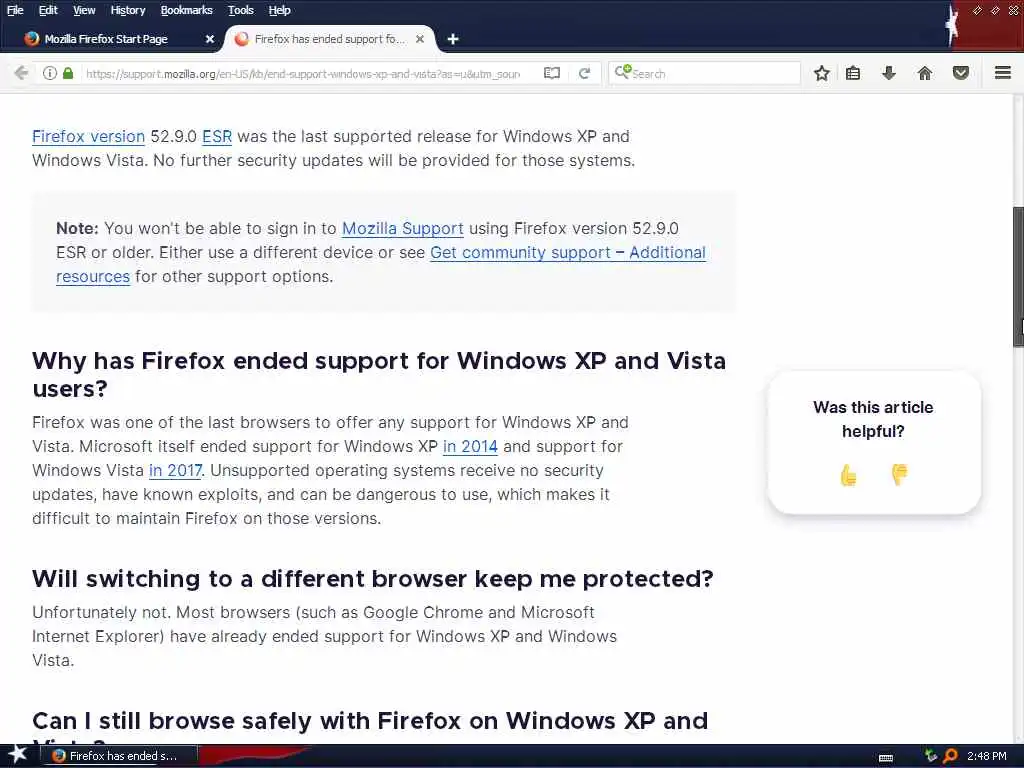Toggle Reader View in the address bar
This screenshot has width=1024, height=768.
552,73
